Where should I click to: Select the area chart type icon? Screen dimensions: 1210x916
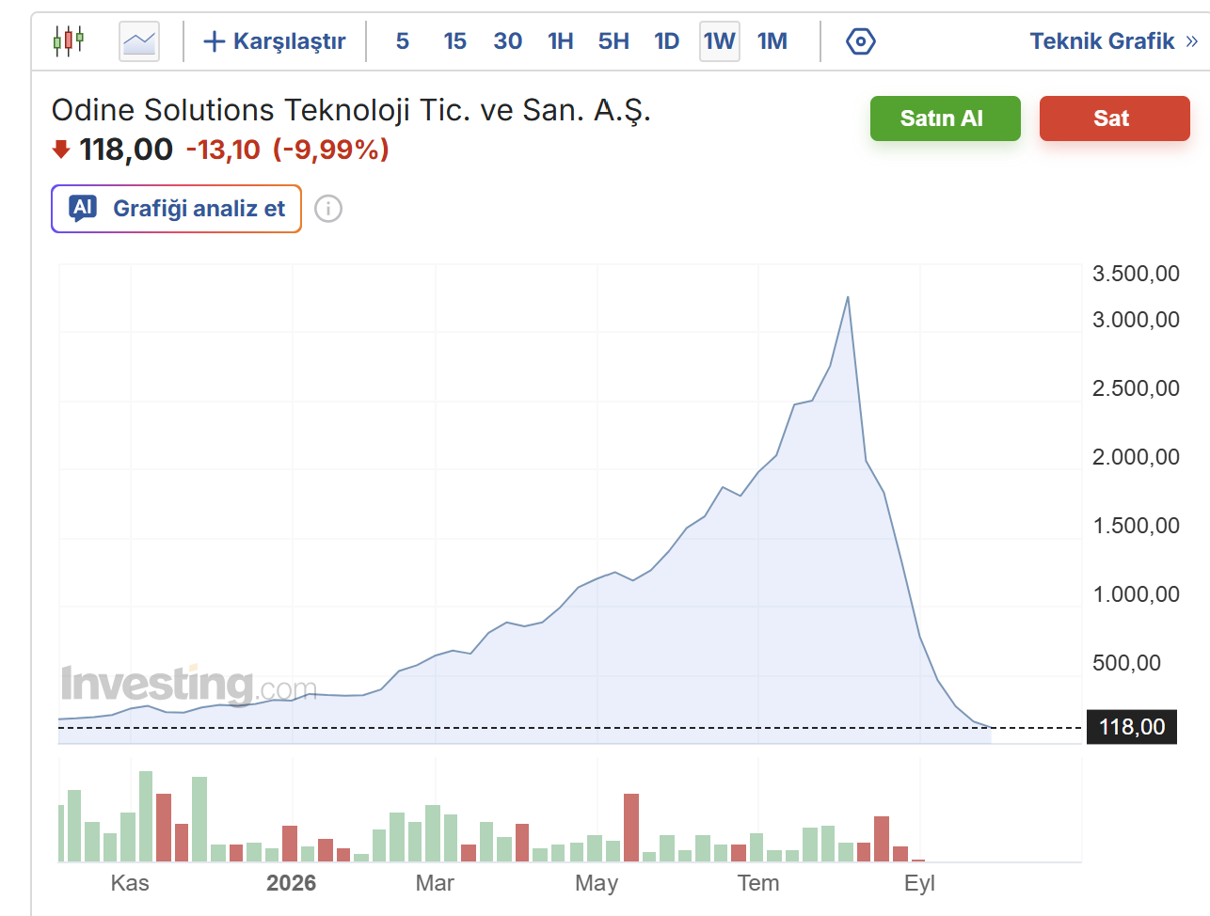tap(139, 41)
